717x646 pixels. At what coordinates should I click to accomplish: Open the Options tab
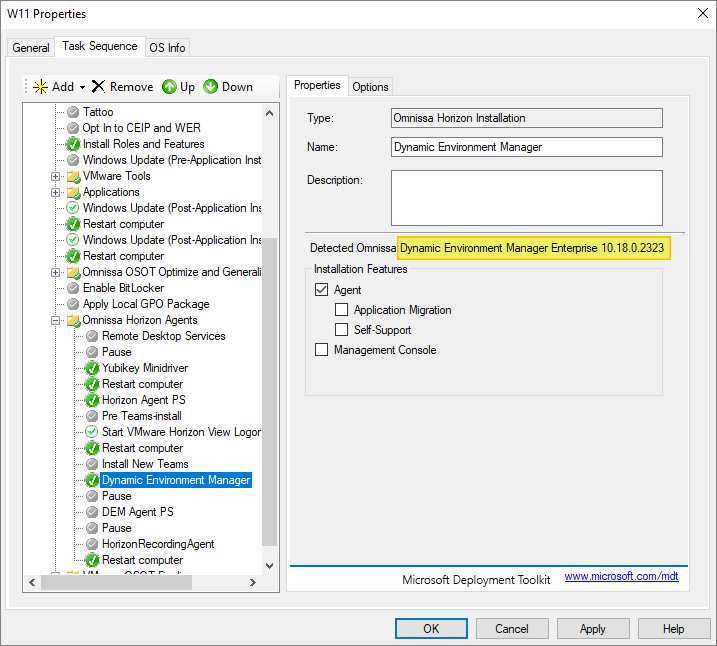click(370, 87)
